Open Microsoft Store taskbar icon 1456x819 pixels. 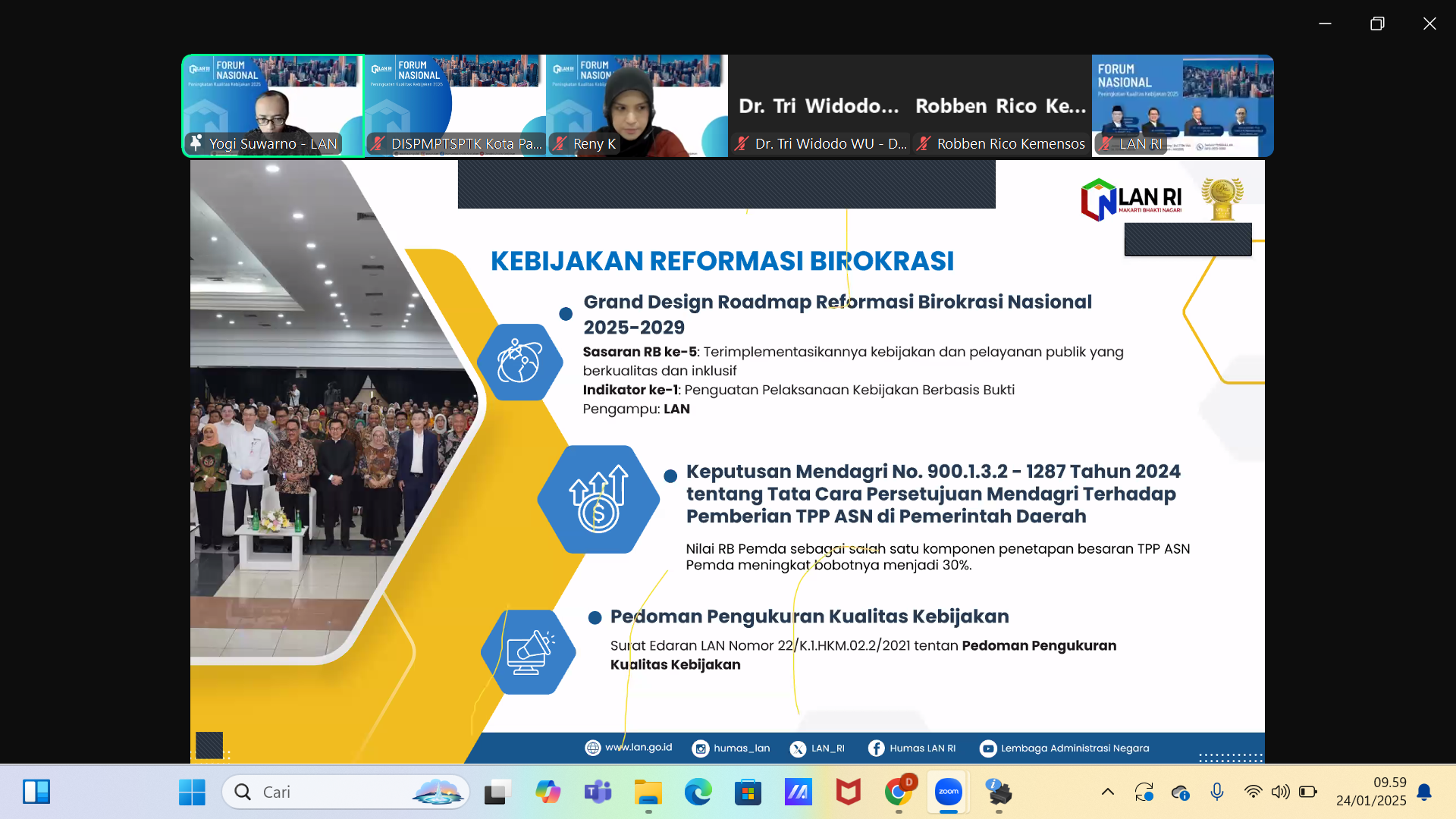coord(748,792)
